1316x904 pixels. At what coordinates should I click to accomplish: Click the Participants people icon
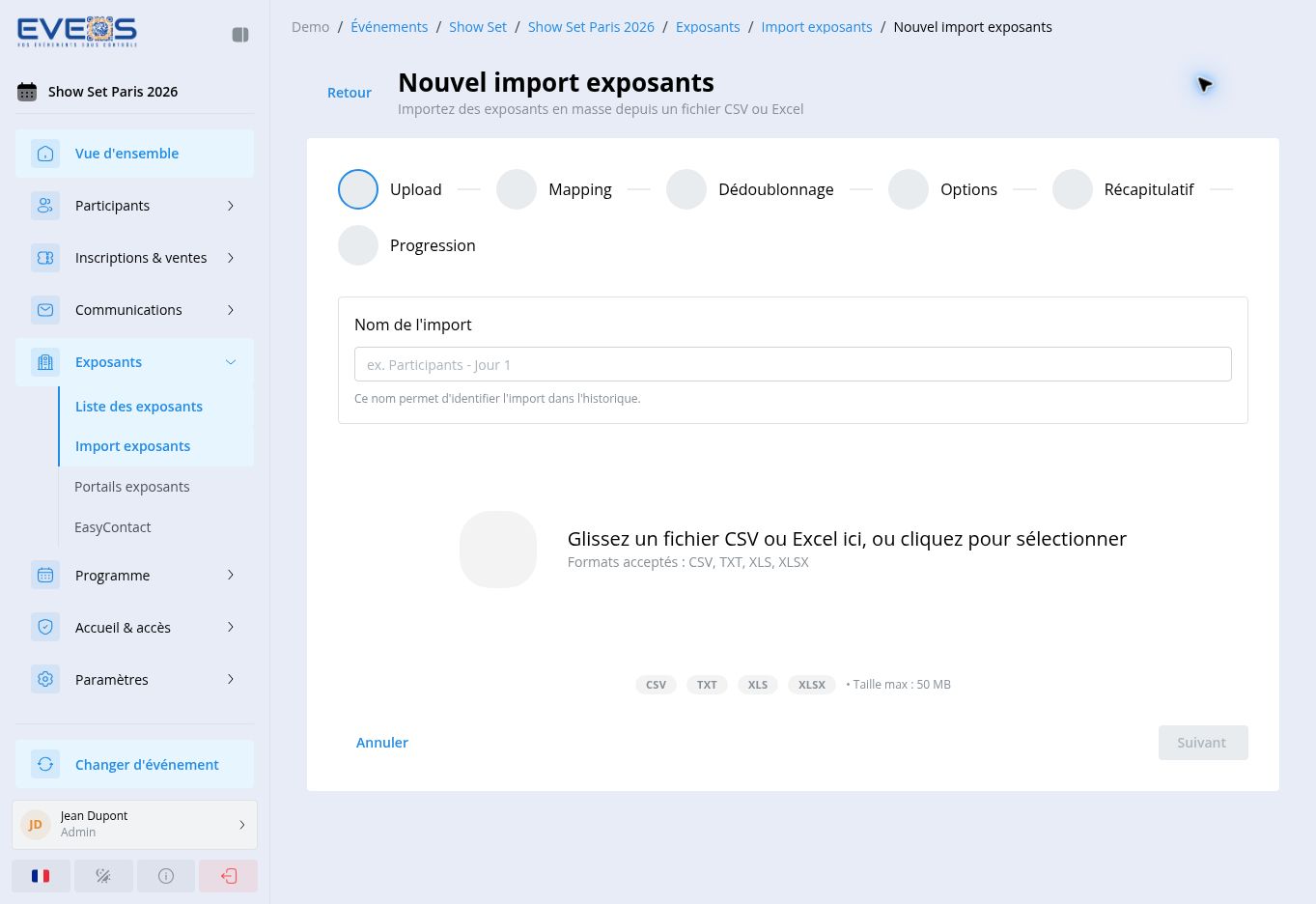(45, 206)
